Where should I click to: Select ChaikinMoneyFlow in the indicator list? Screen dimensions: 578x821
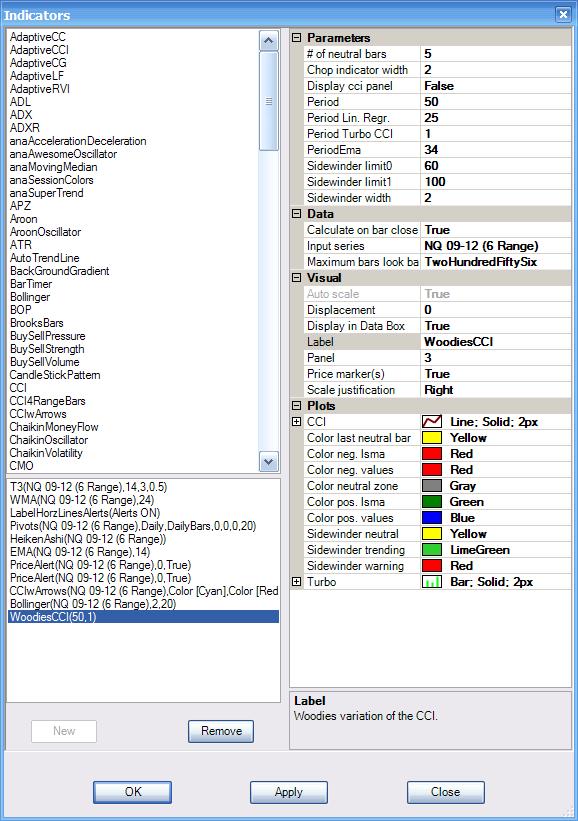54,427
